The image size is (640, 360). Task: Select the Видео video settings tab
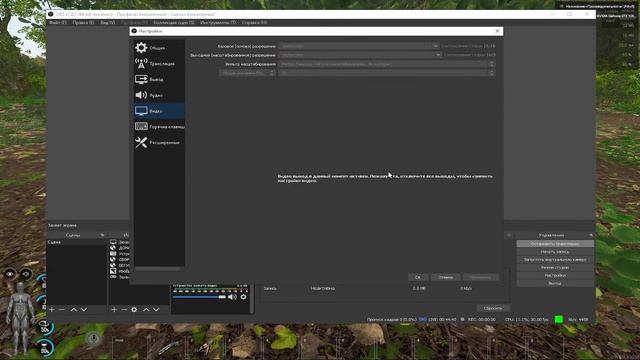coord(159,111)
